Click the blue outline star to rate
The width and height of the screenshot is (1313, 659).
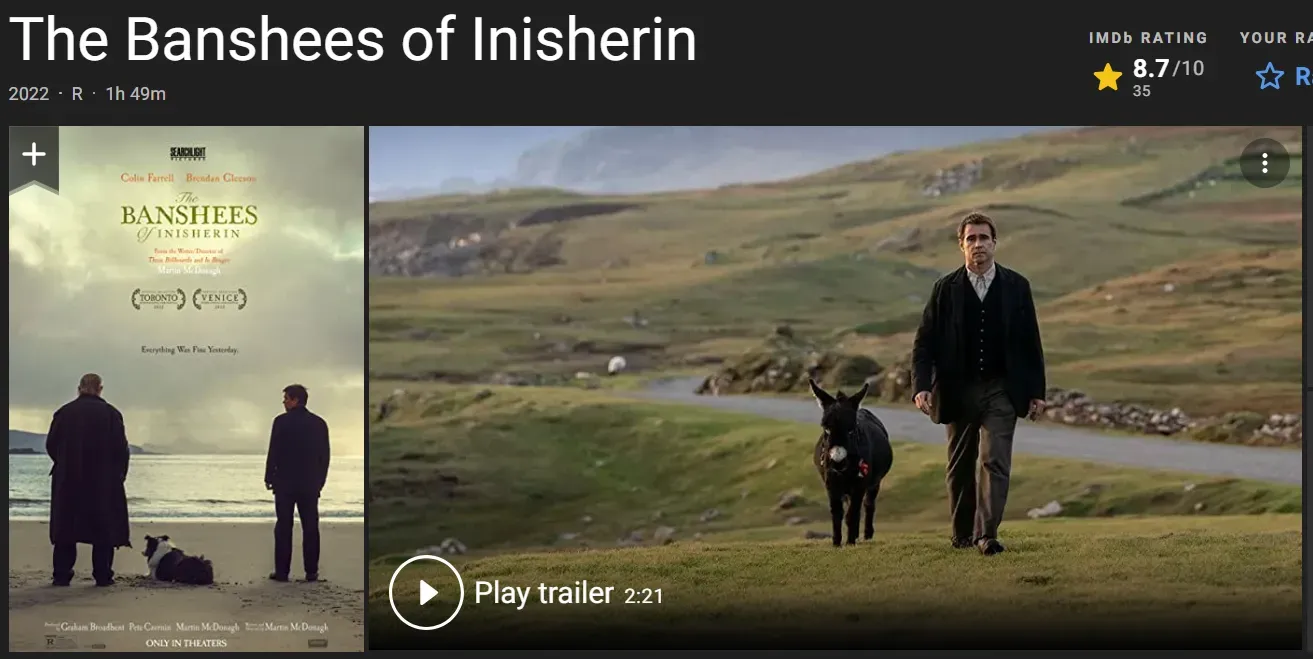coord(1270,77)
